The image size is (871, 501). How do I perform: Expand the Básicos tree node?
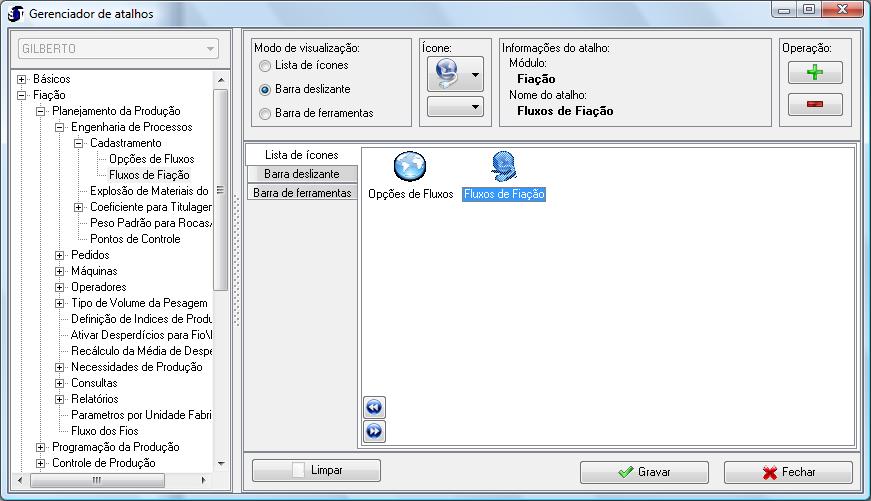[22, 79]
